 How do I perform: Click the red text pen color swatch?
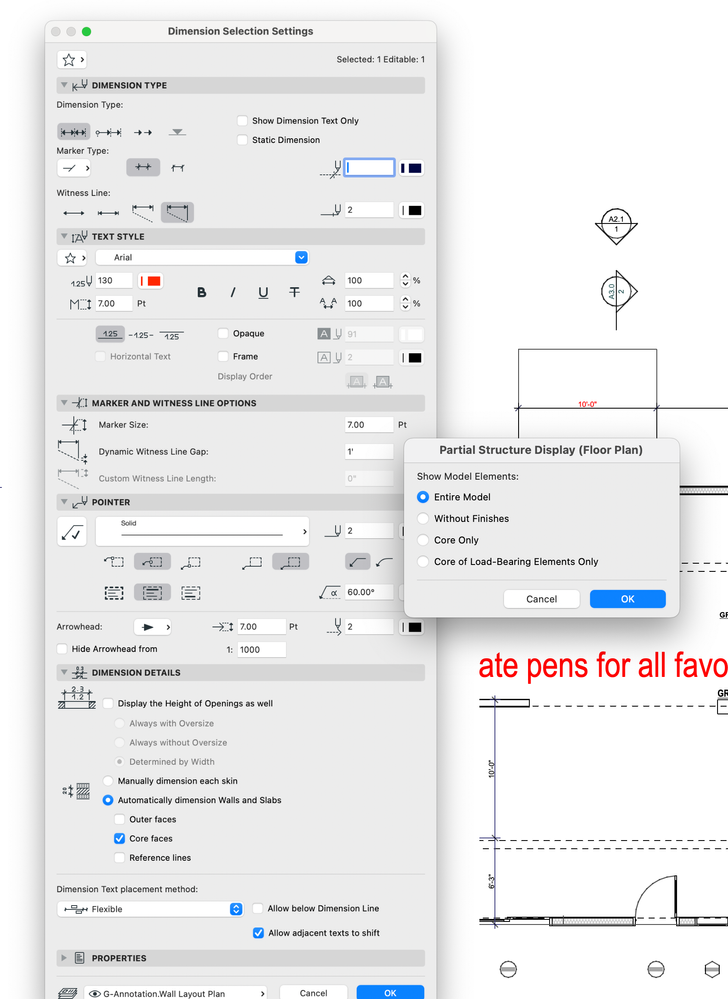pos(150,280)
